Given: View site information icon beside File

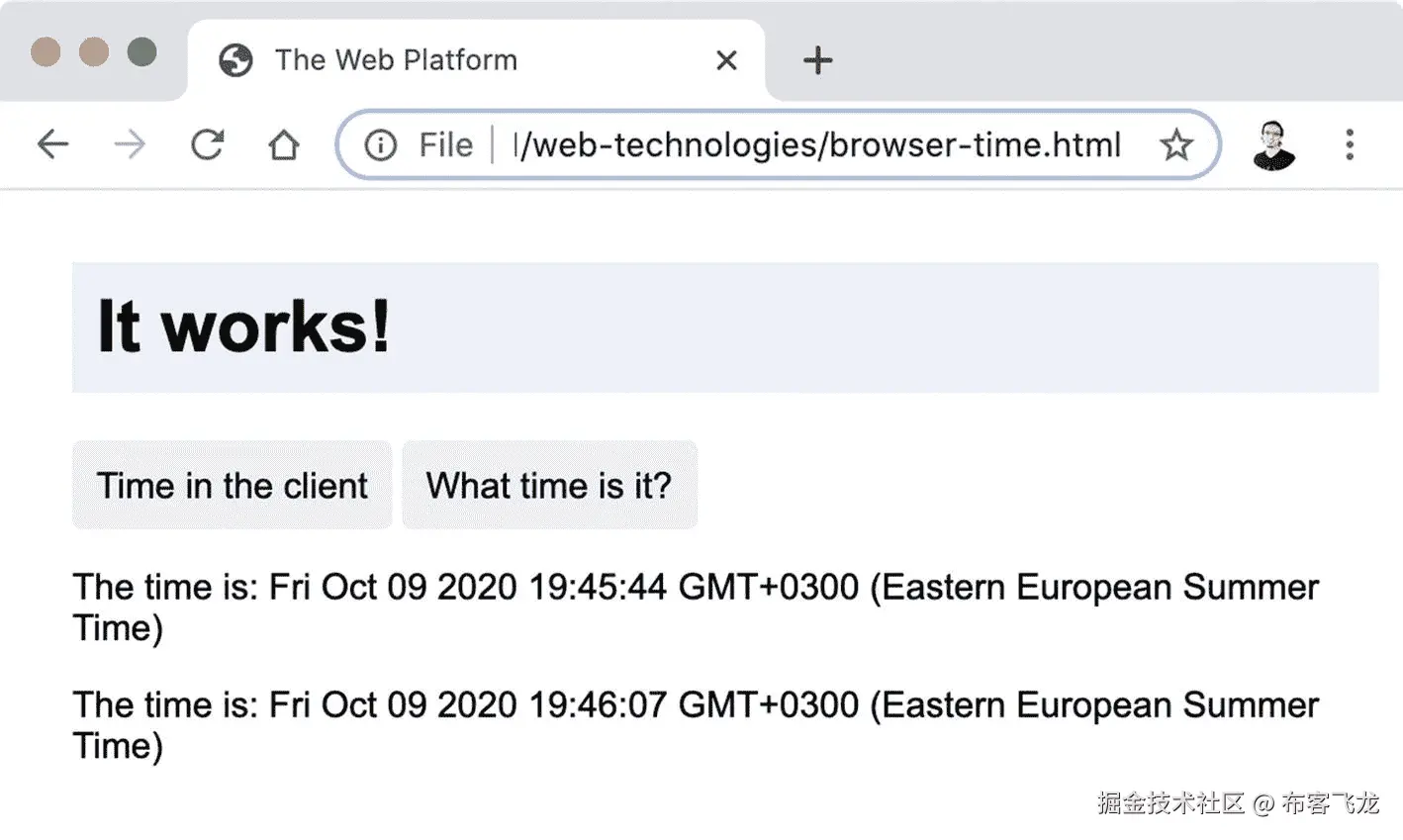Looking at the screenshot, I should [381, 145].
